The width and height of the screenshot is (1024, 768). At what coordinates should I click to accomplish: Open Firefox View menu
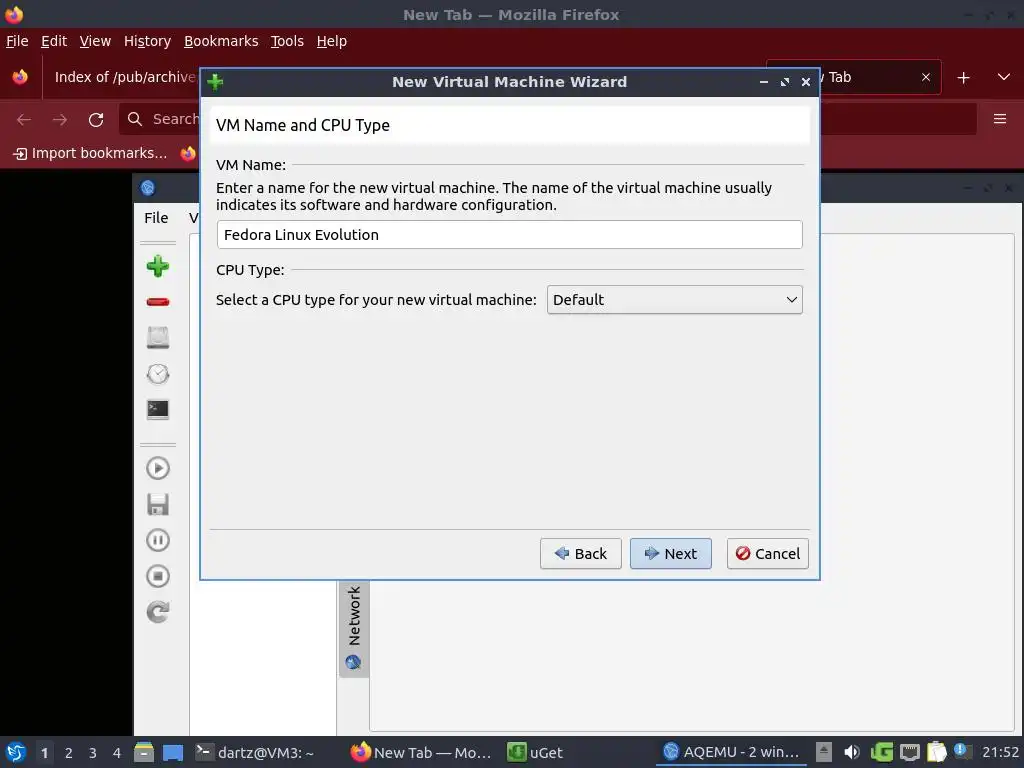tap(95, 41)
